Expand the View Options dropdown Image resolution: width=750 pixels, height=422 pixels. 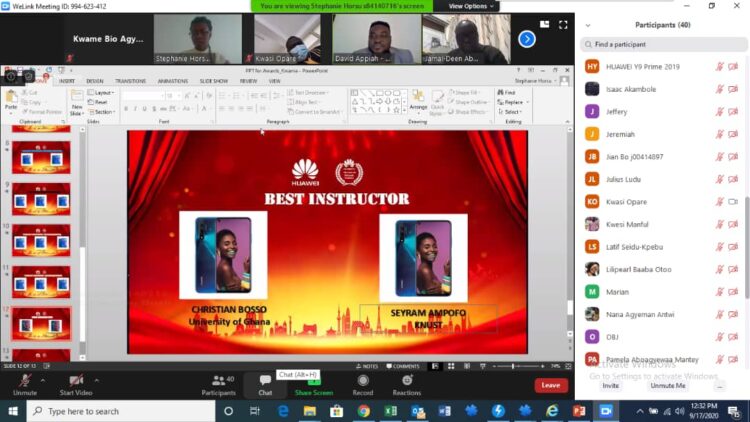tap(468, 6)
